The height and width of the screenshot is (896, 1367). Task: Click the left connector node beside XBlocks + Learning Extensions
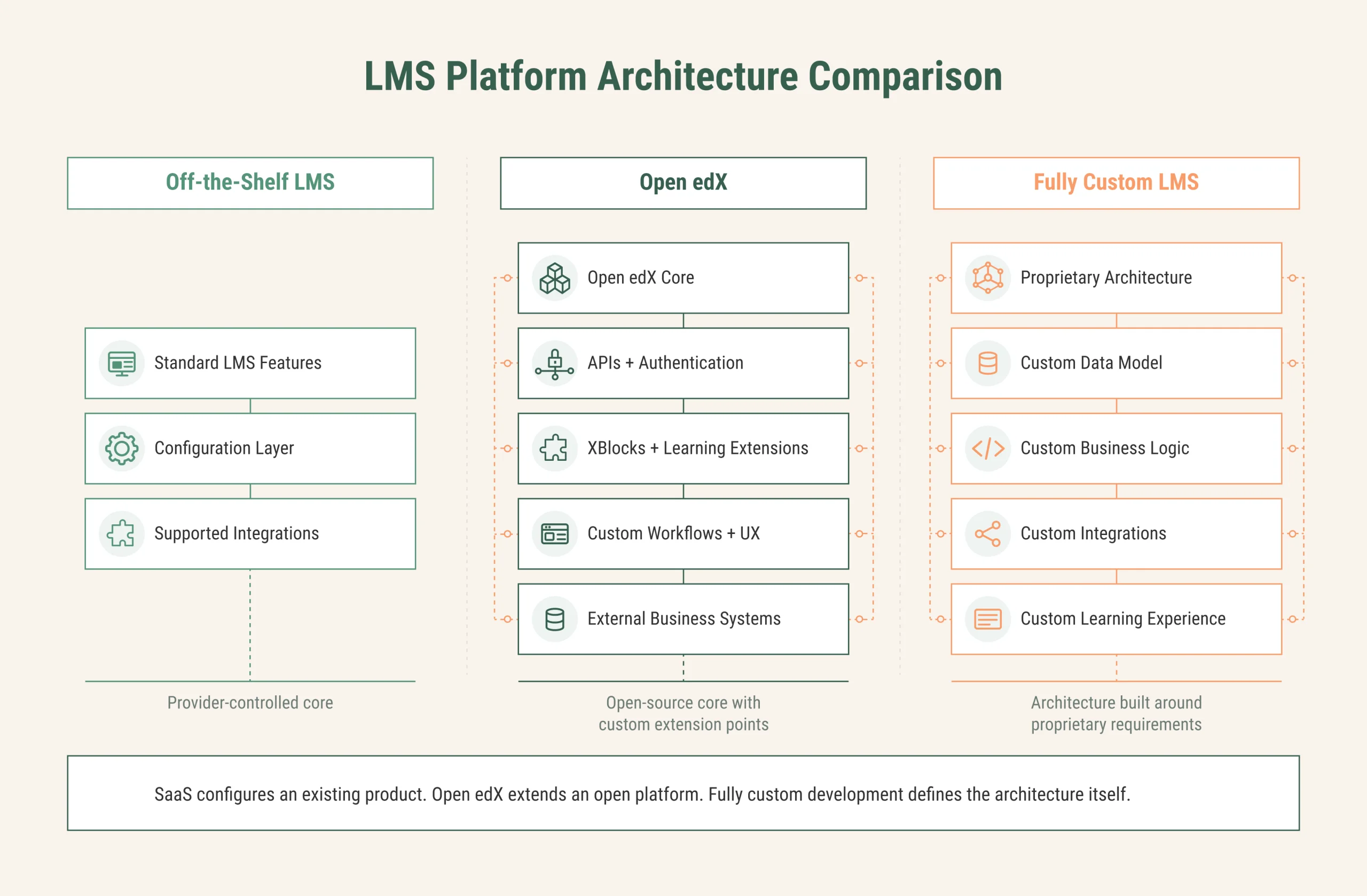click(x=507, y=449)
